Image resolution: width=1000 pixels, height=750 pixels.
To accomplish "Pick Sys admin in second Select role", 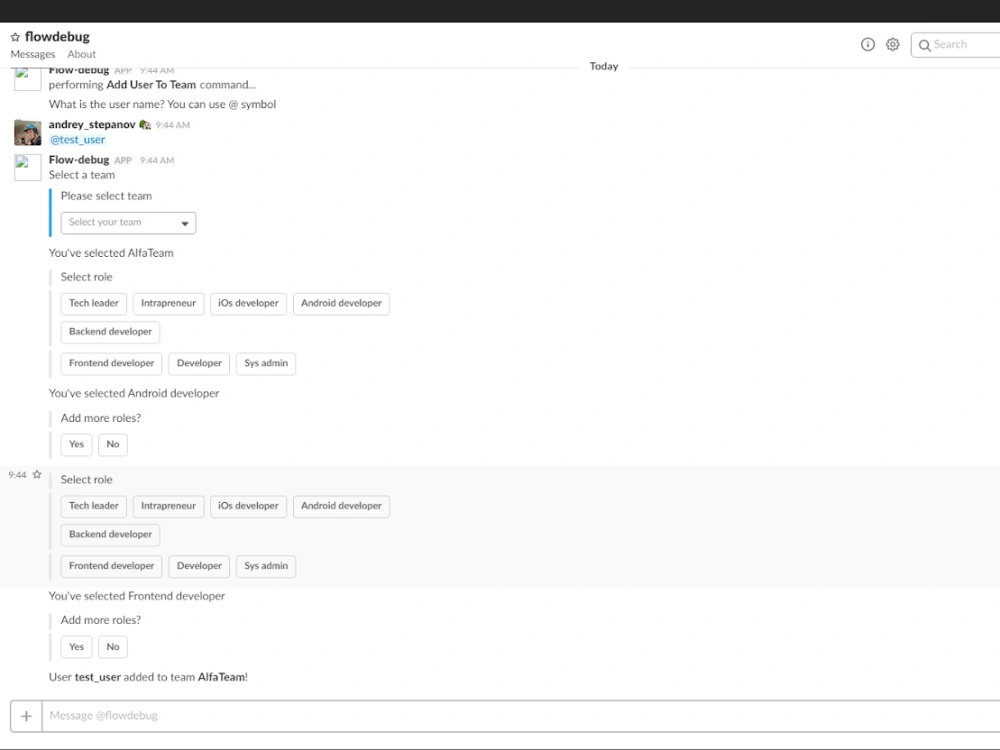I will (x=266, y=566).
